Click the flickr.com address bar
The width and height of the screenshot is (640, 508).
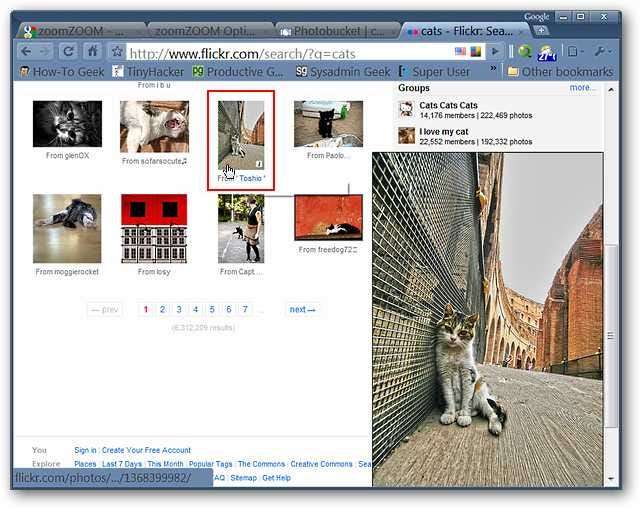coord(288,53)
